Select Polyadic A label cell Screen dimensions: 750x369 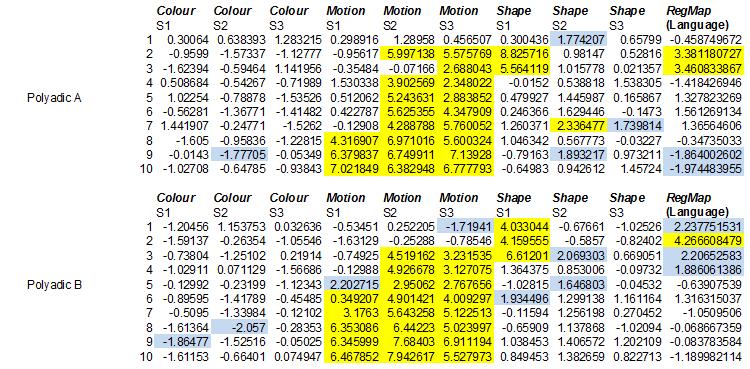55,99
